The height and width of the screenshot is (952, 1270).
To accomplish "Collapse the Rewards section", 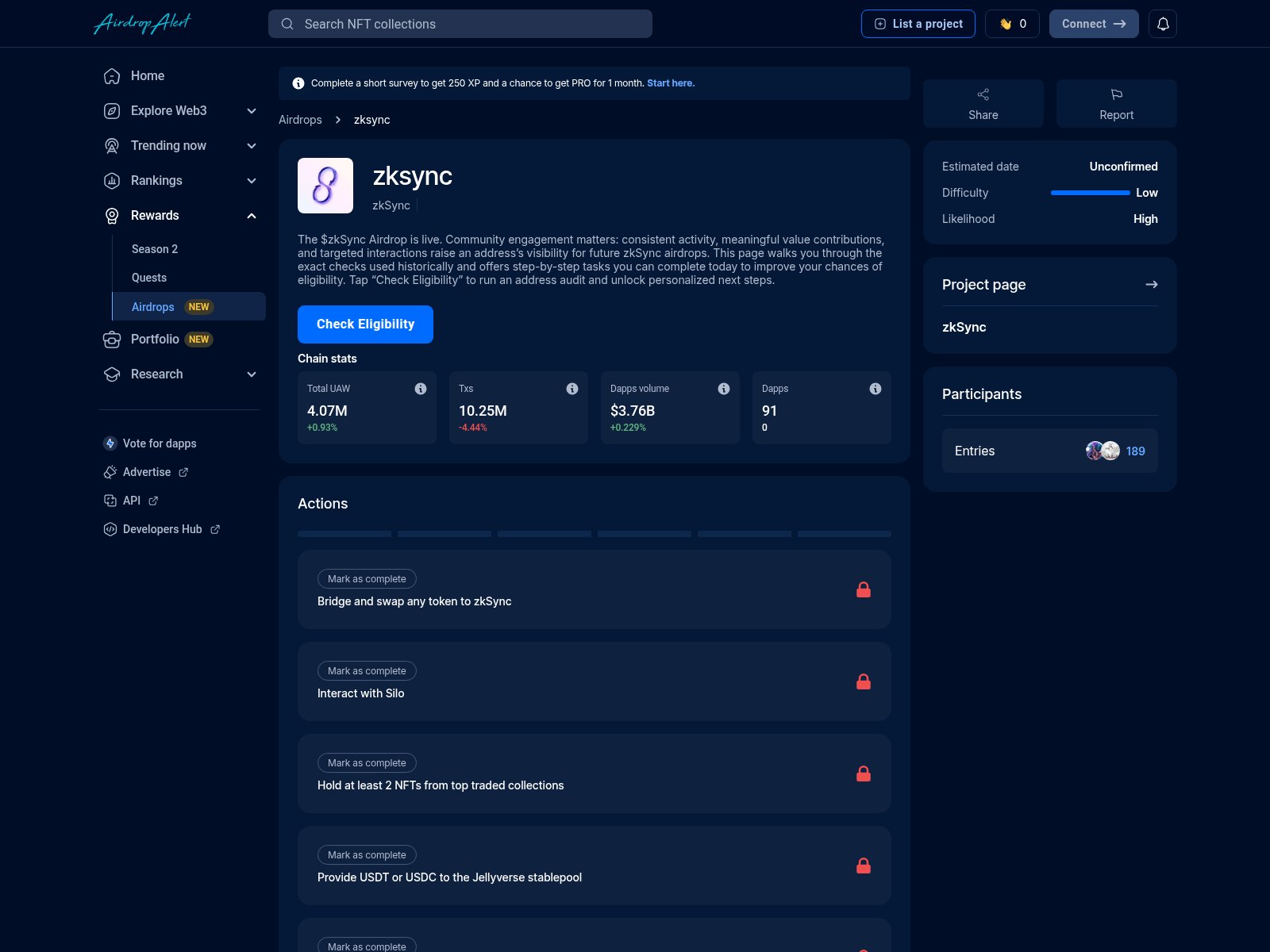I will (252, 215).
